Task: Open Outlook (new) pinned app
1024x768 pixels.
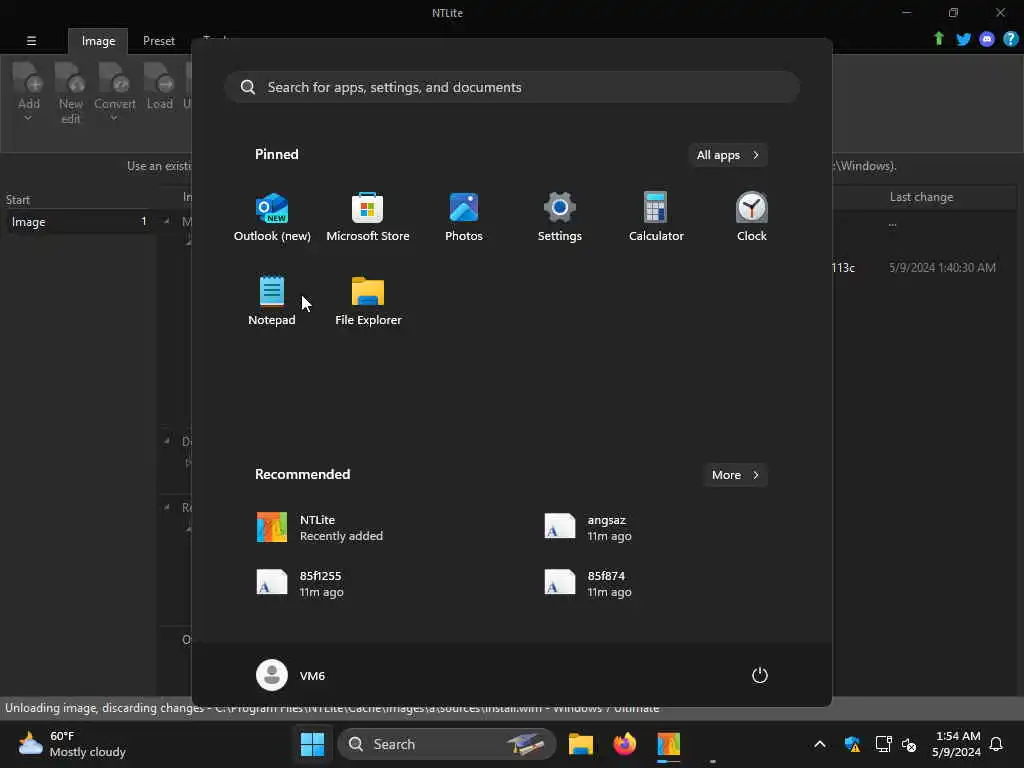Action: point(272,218)
